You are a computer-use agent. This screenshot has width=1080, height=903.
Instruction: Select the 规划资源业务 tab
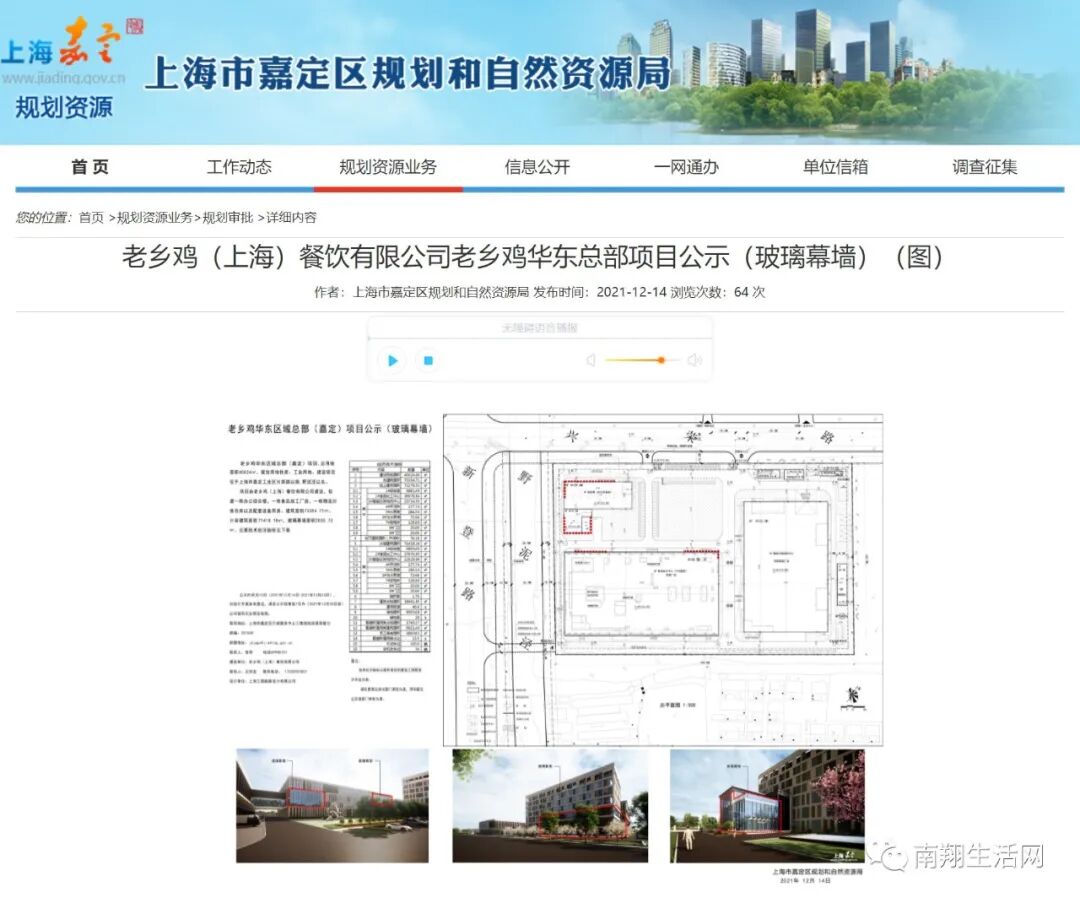tap(388, 167)
